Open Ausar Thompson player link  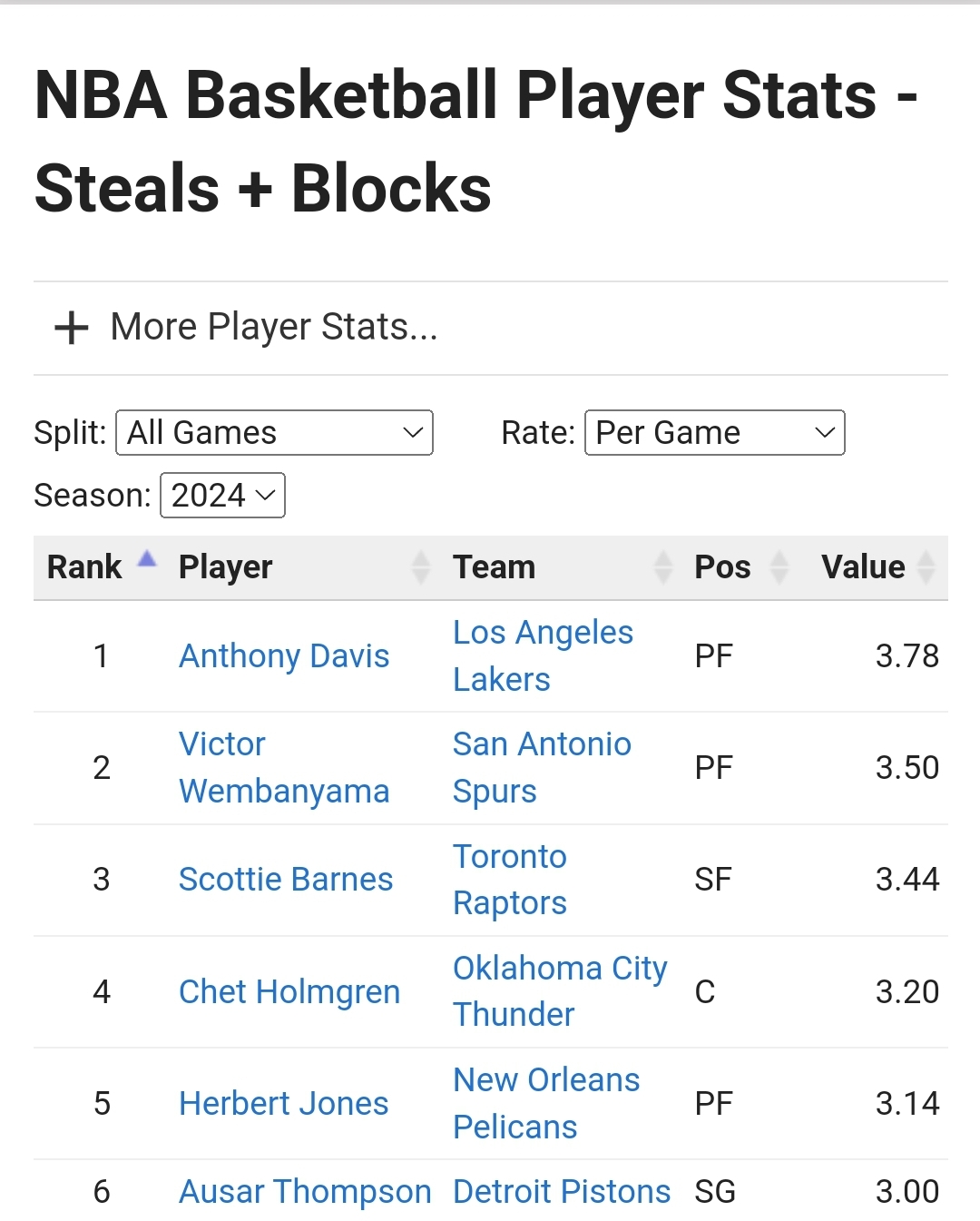click(x=305, y=1192)
